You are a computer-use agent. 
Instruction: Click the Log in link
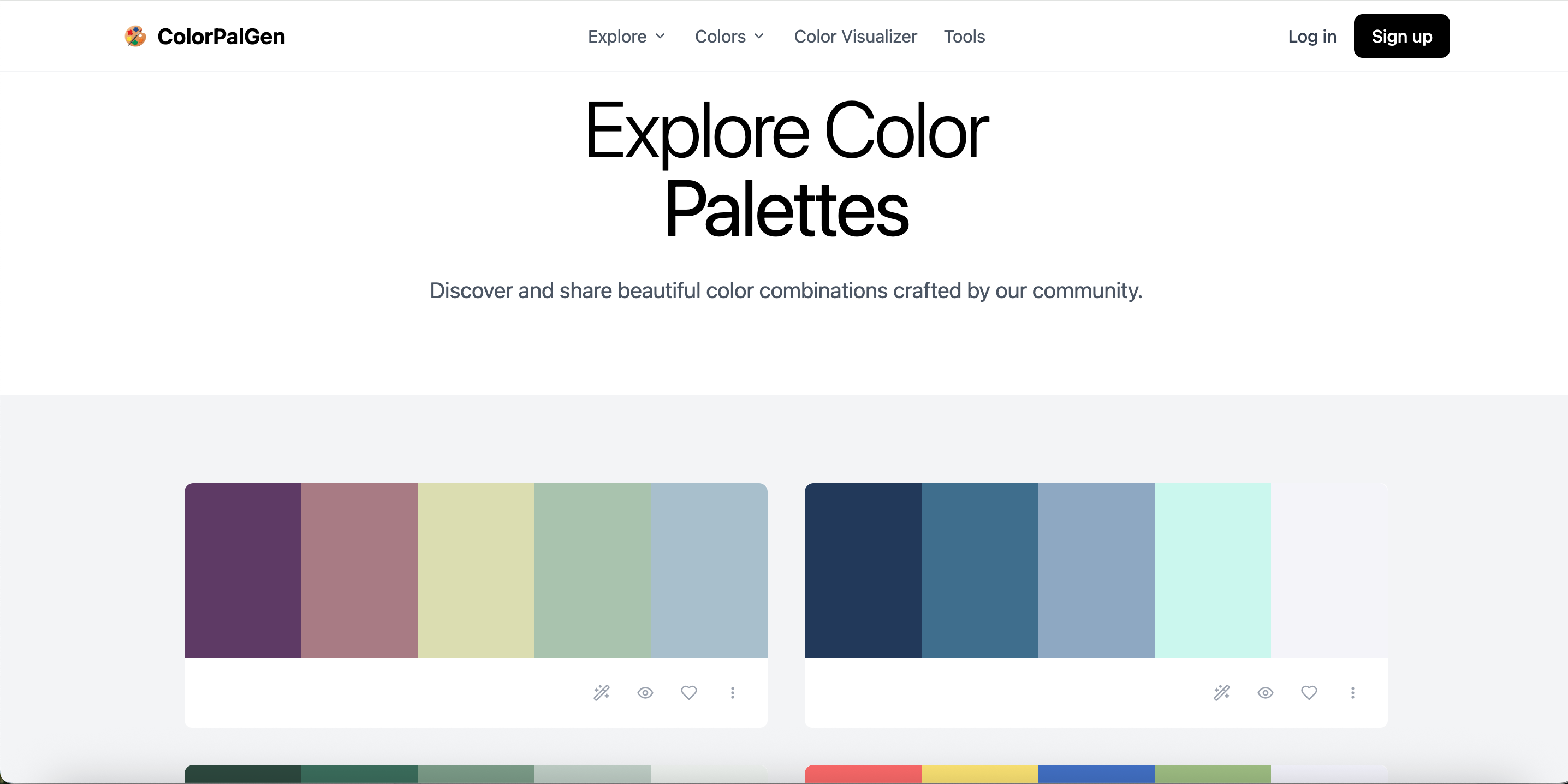(x=1312, y=37)
